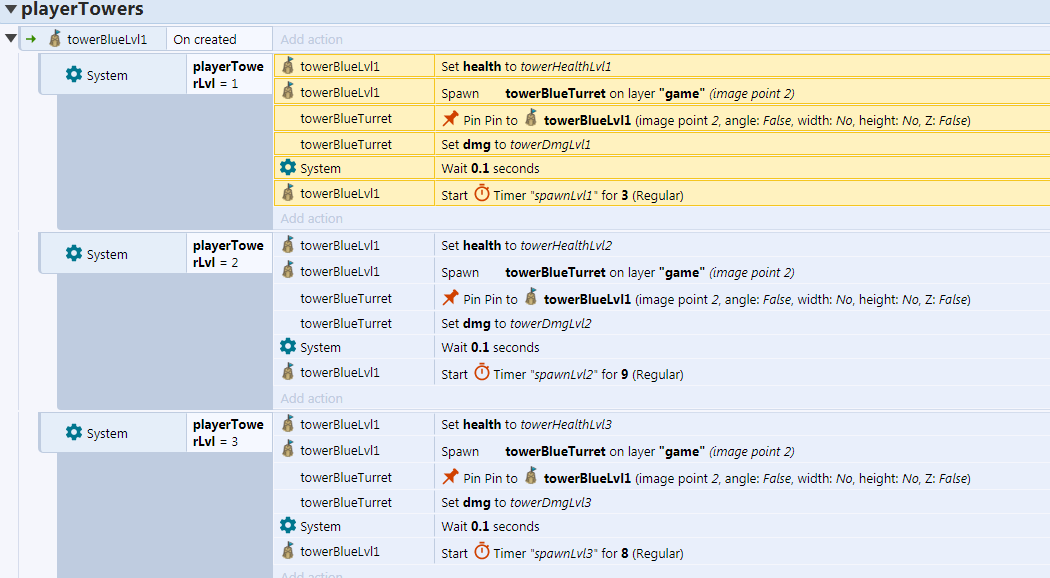
Task: Click tower icon in third block's Spawn row
Action: 288,449
